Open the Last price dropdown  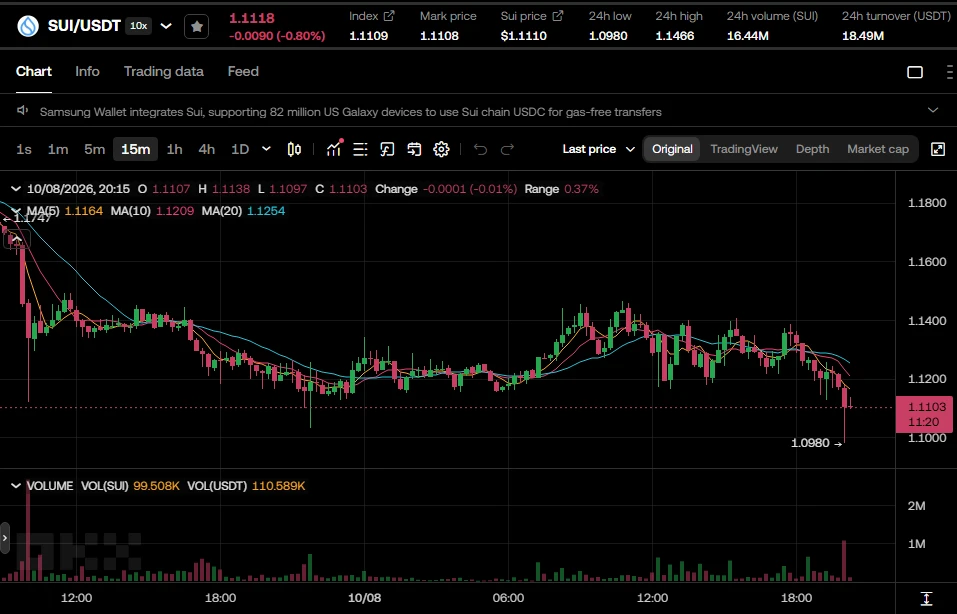pos(599,149)
